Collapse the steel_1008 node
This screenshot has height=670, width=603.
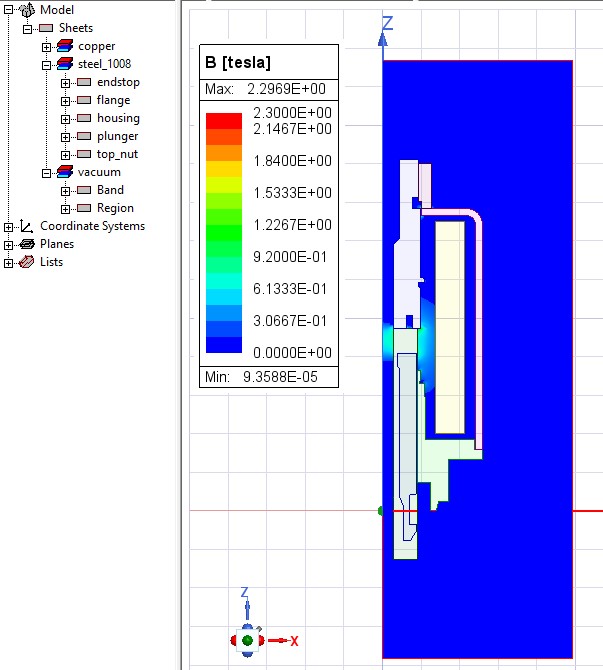point(46,64)
